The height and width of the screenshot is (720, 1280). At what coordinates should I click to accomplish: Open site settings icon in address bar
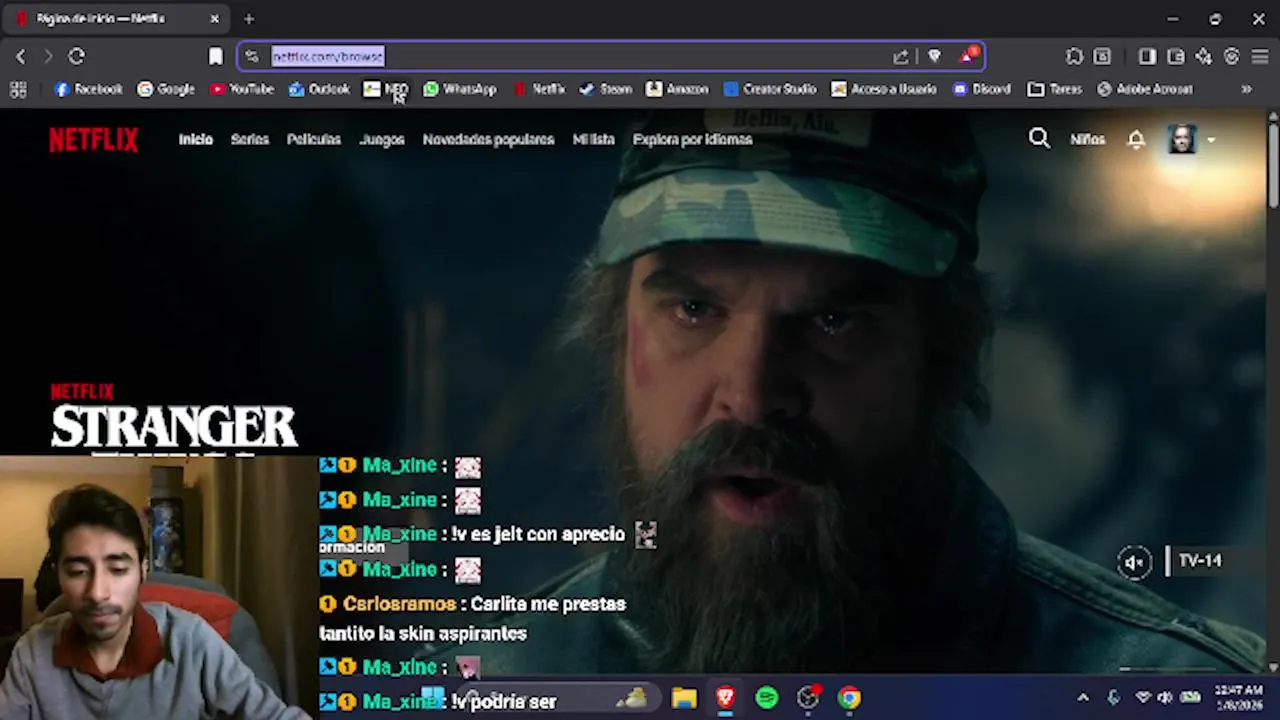(252, 57)
